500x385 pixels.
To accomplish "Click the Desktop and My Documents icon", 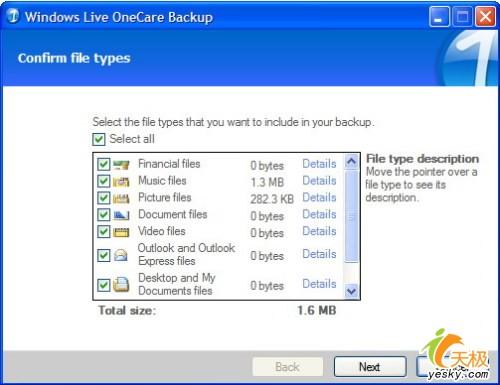I will (121, 285).
